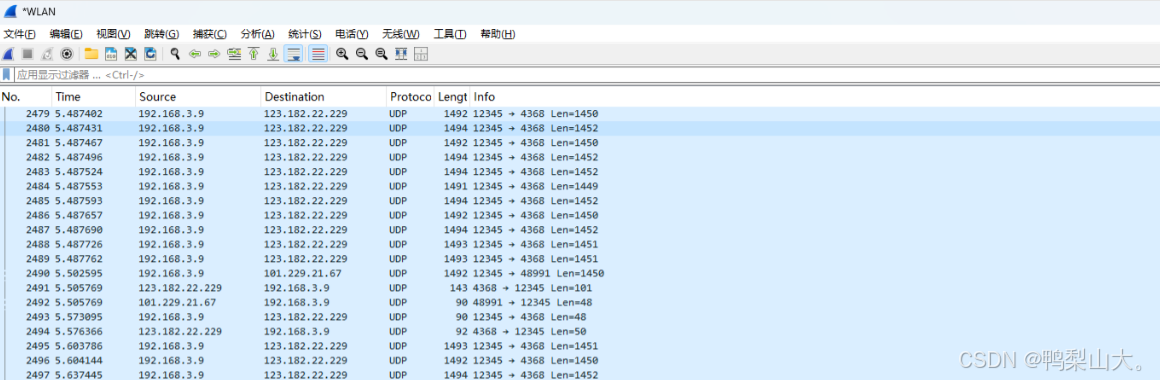Screen dimensions: 1160x380
Task: Click the last toolbar icon after resize columns
Action: click(421, 54)
